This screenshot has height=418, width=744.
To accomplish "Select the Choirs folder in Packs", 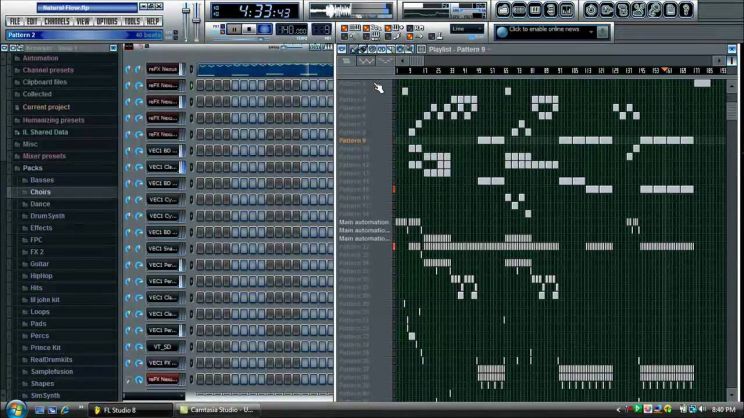I will point(40,192).
